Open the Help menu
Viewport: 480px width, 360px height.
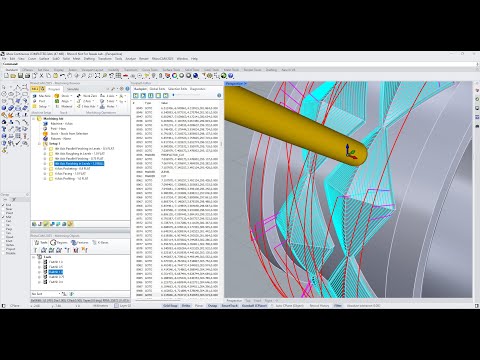[x=194, y=59]
